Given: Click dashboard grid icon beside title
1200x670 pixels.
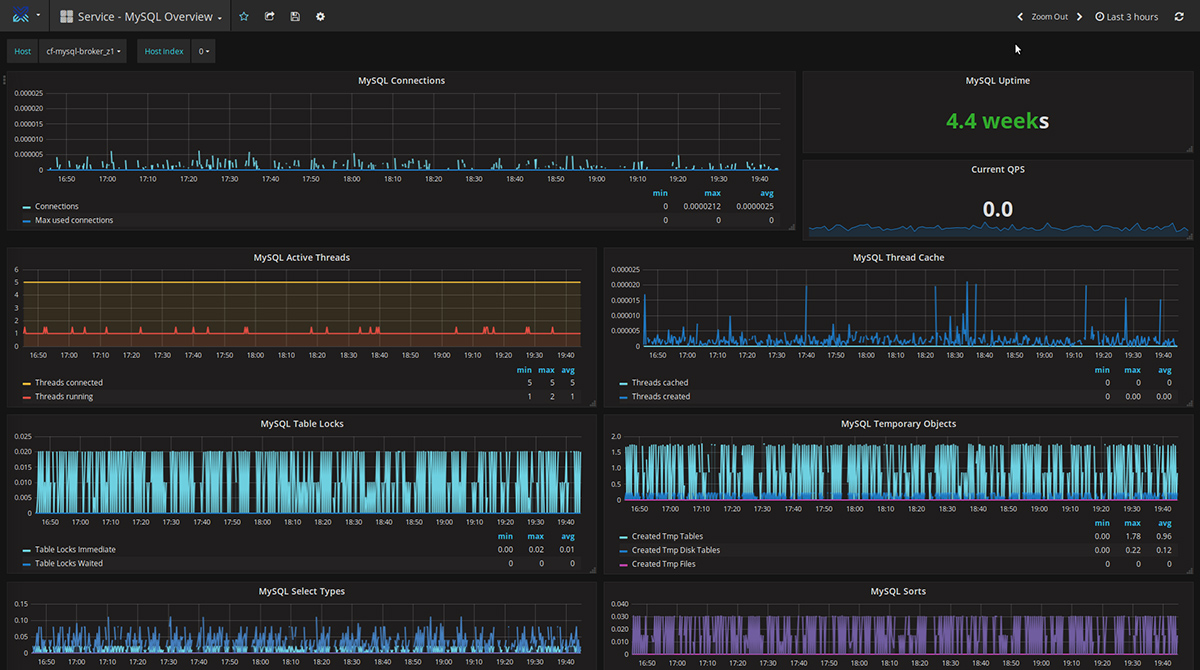Looking at the screenshot, I should (66, 17).
